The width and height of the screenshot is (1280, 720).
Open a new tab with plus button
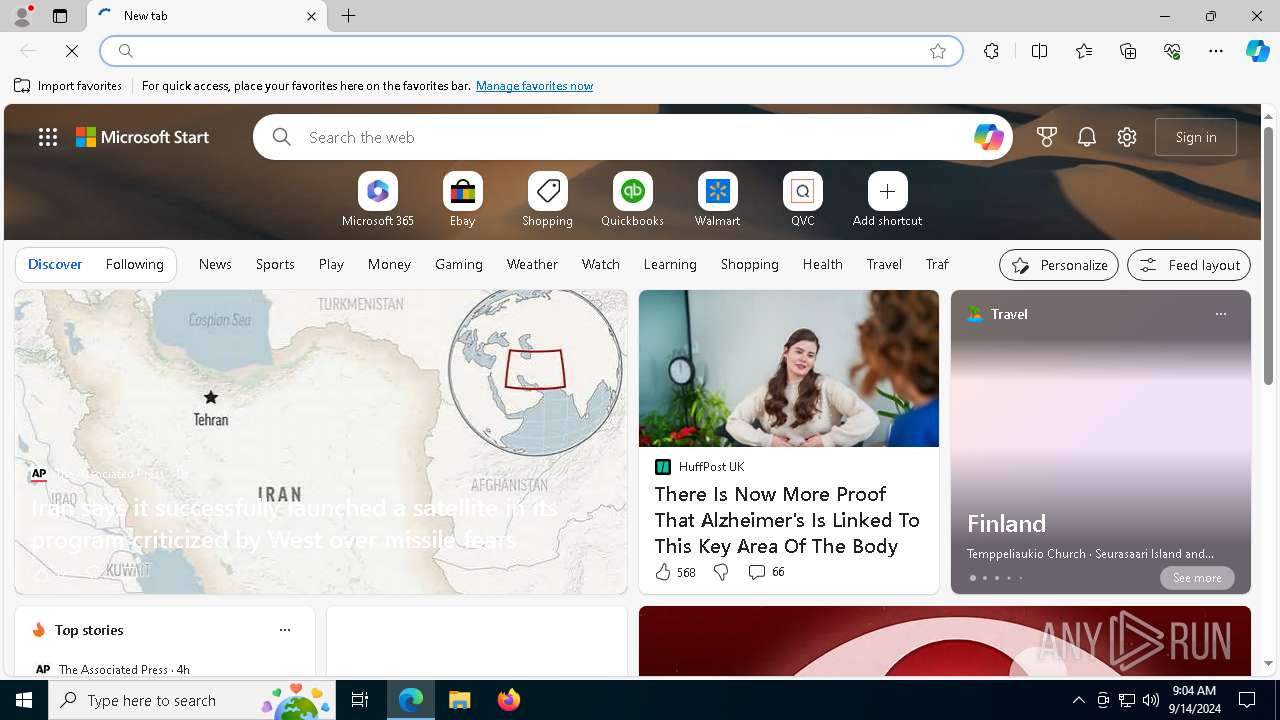[x=349, y=16]
